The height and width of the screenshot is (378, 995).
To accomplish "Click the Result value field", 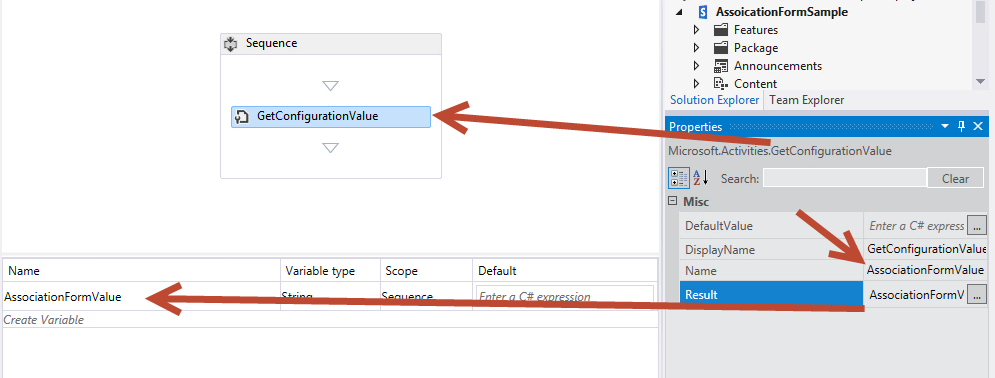I will (916, 295).
